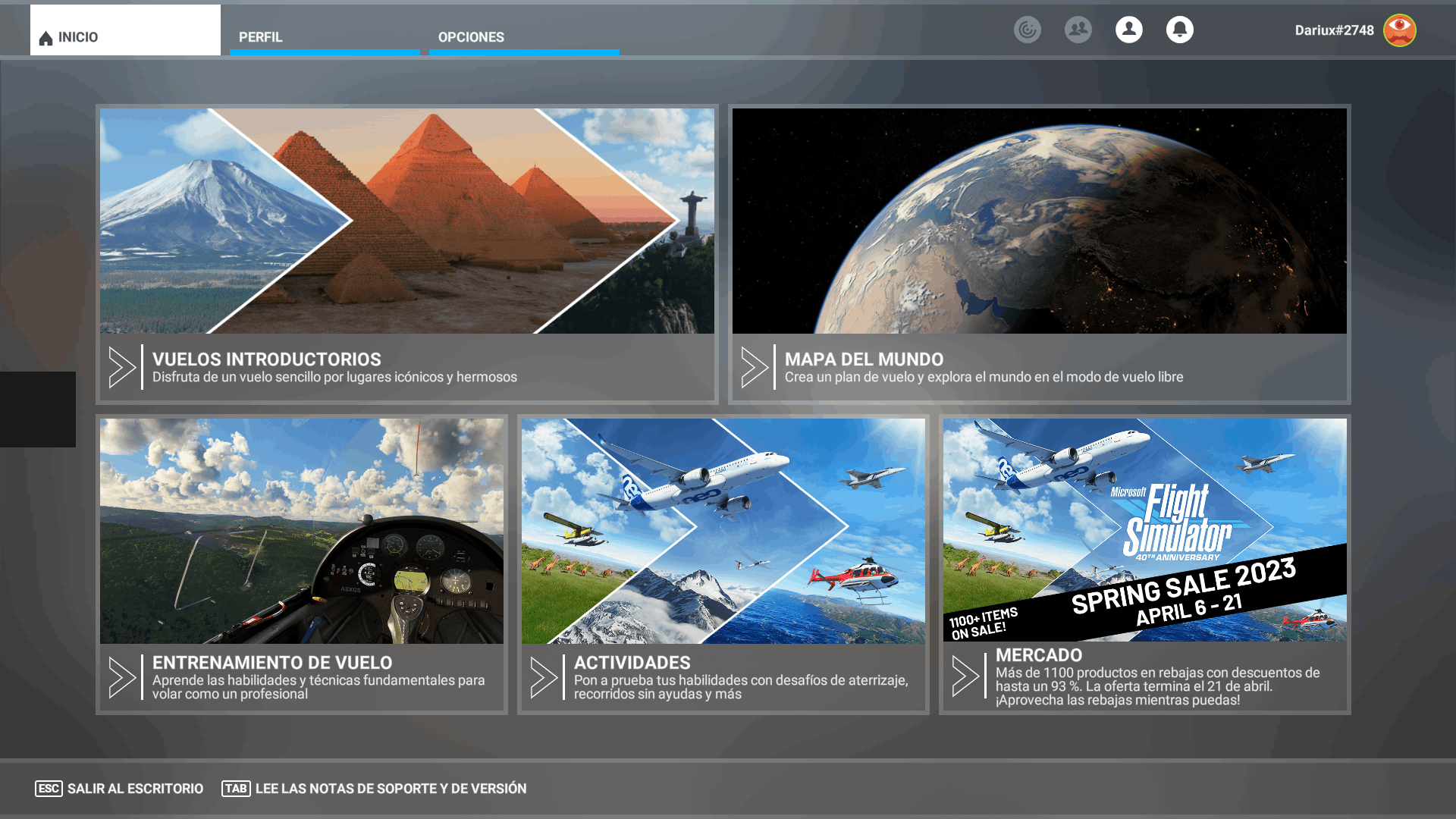The height and width of the screenshot is (819, 1456).
Task: Click chevron arrow beside Entrenamiento de Vuelo
Action: point(122,677)
